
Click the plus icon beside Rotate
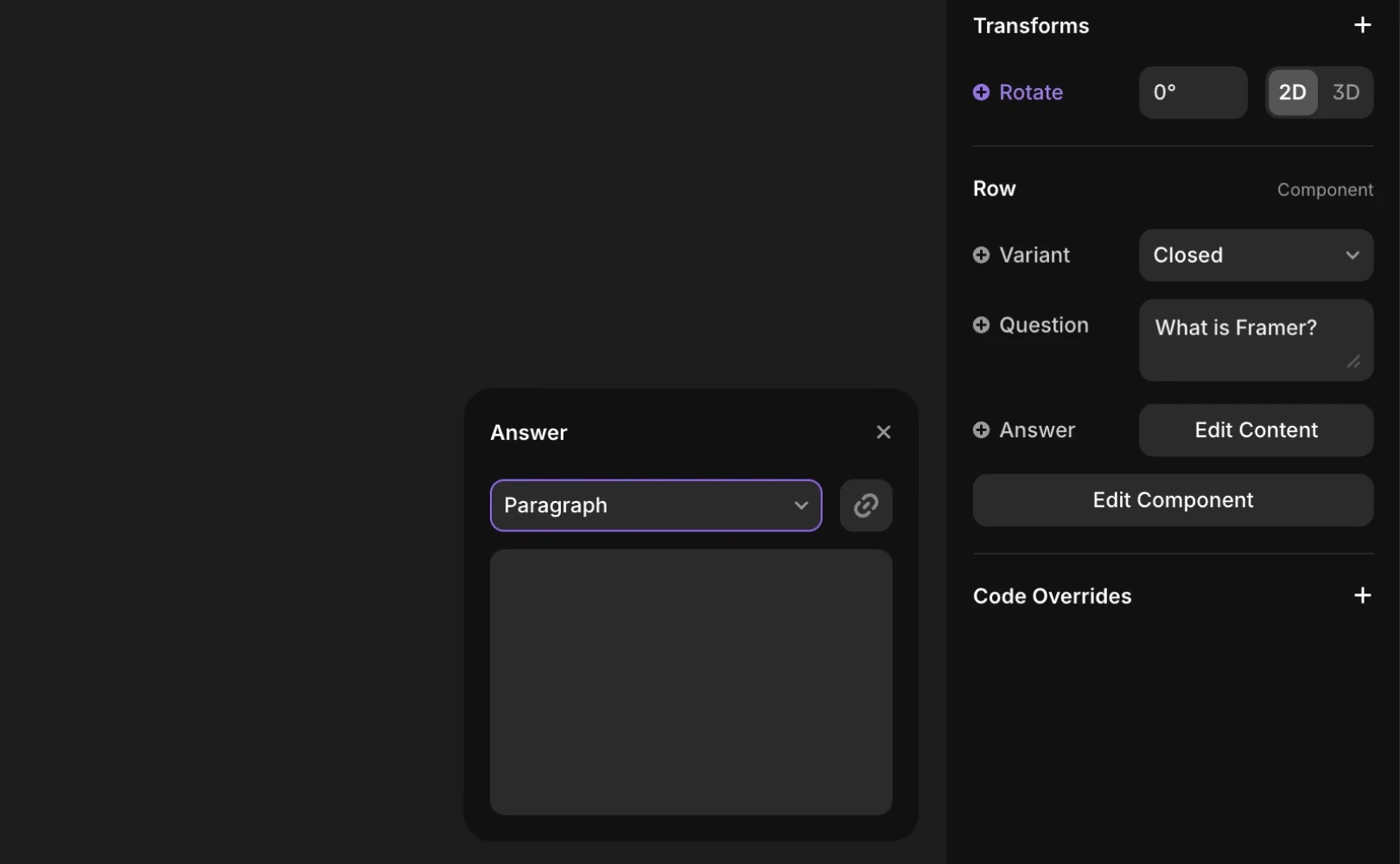[x=981, y=92]
